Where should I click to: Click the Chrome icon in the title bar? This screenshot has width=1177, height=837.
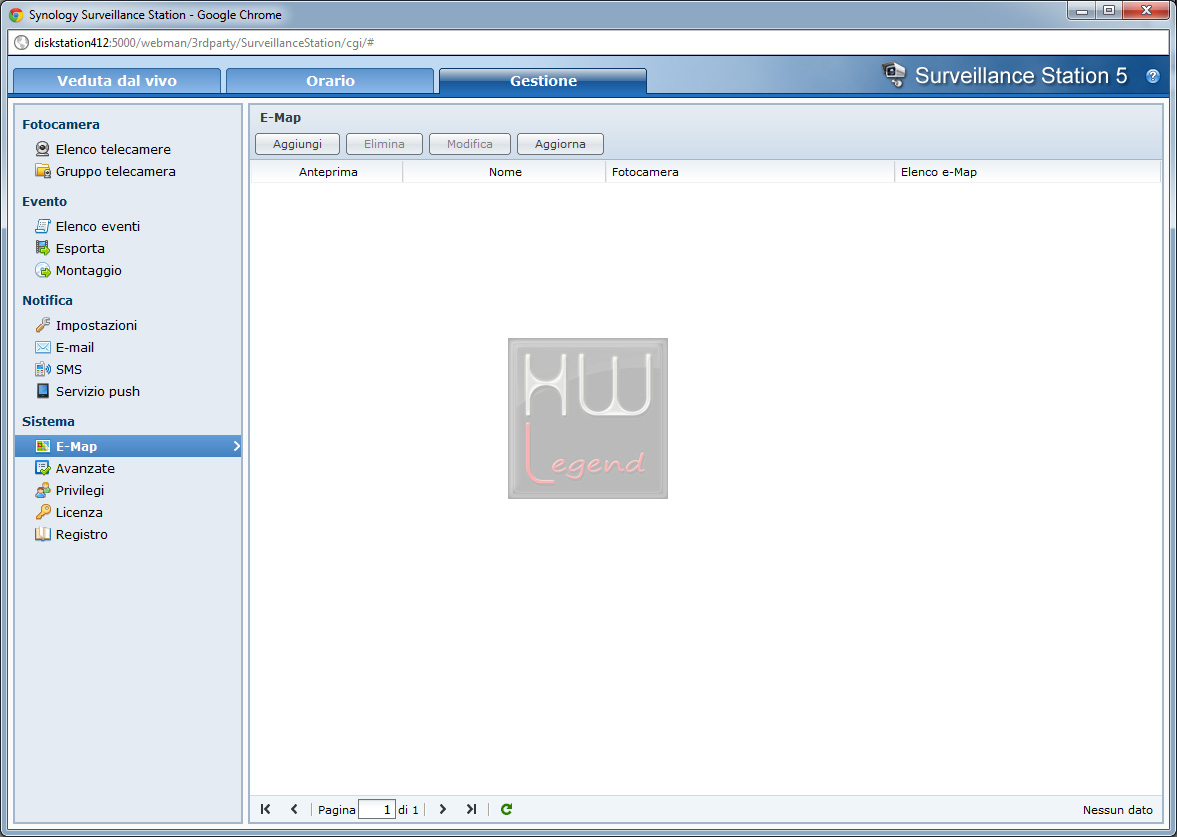coord(16,14)
